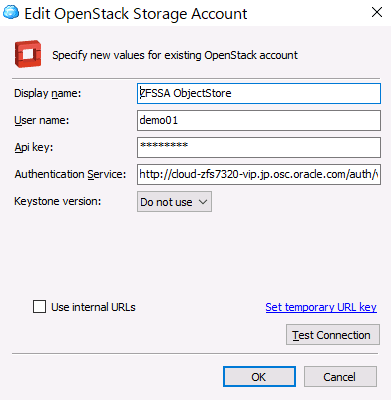Click the User name label
391x400 pixels.
(42, 120)
